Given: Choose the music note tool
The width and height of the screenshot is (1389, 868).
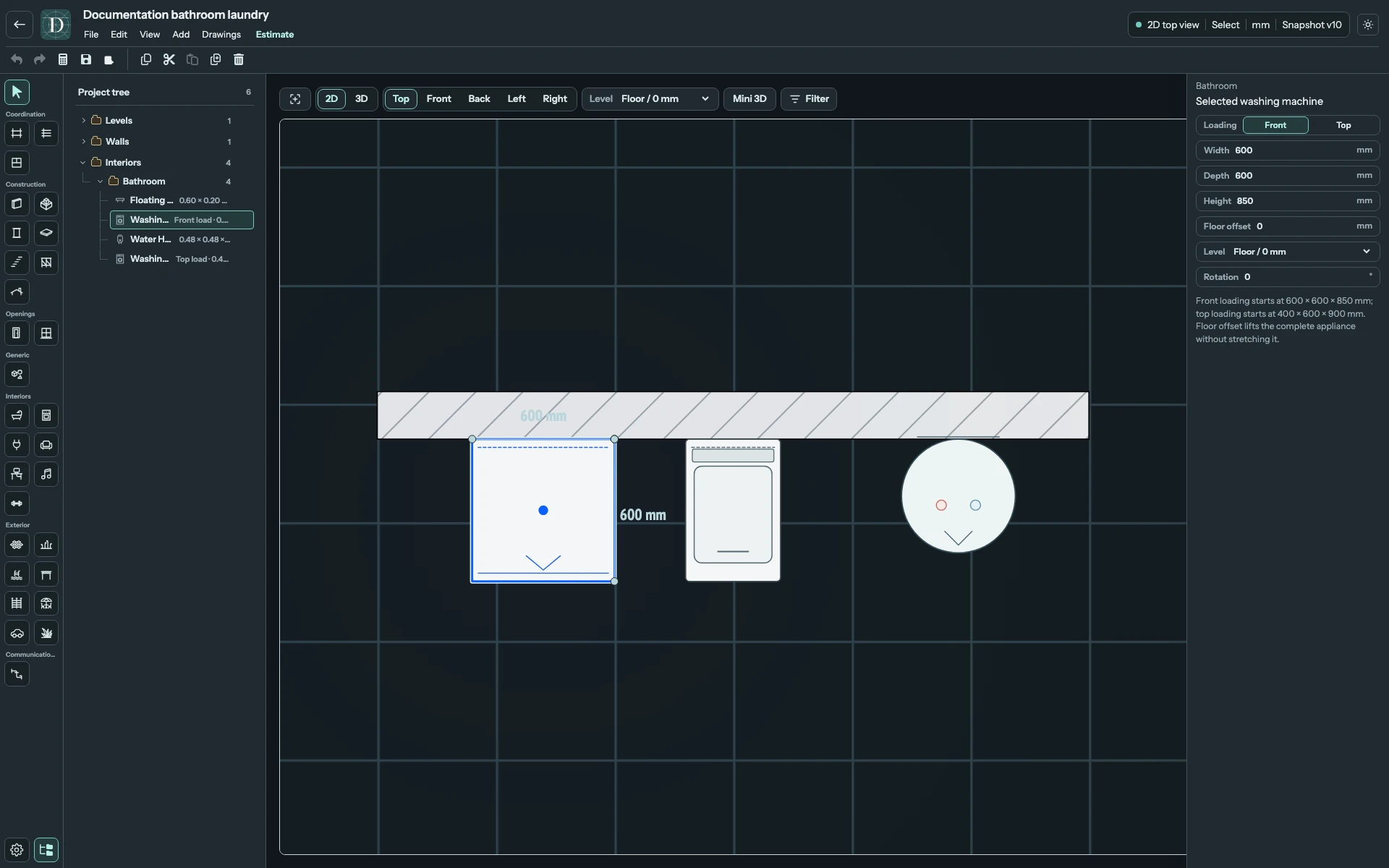Looking at the screenshot, I should click(x=46, y=474).
